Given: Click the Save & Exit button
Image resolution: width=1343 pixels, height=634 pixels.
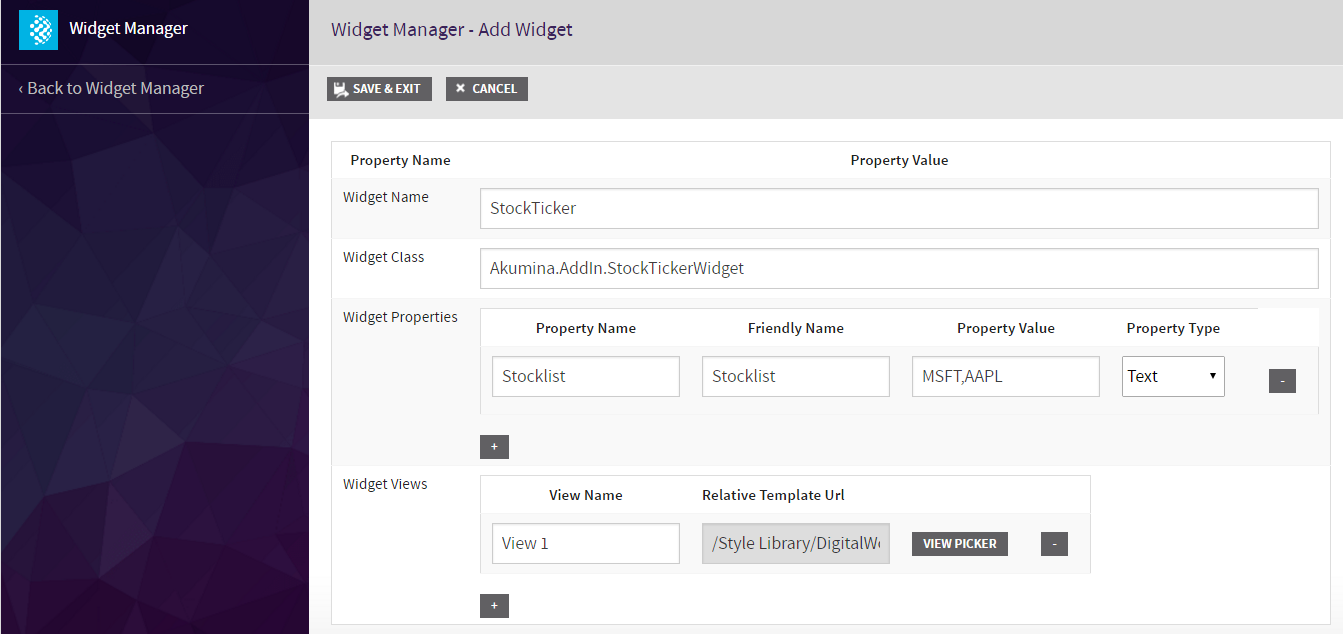Looking at the screenshot, I should (379, 89).
